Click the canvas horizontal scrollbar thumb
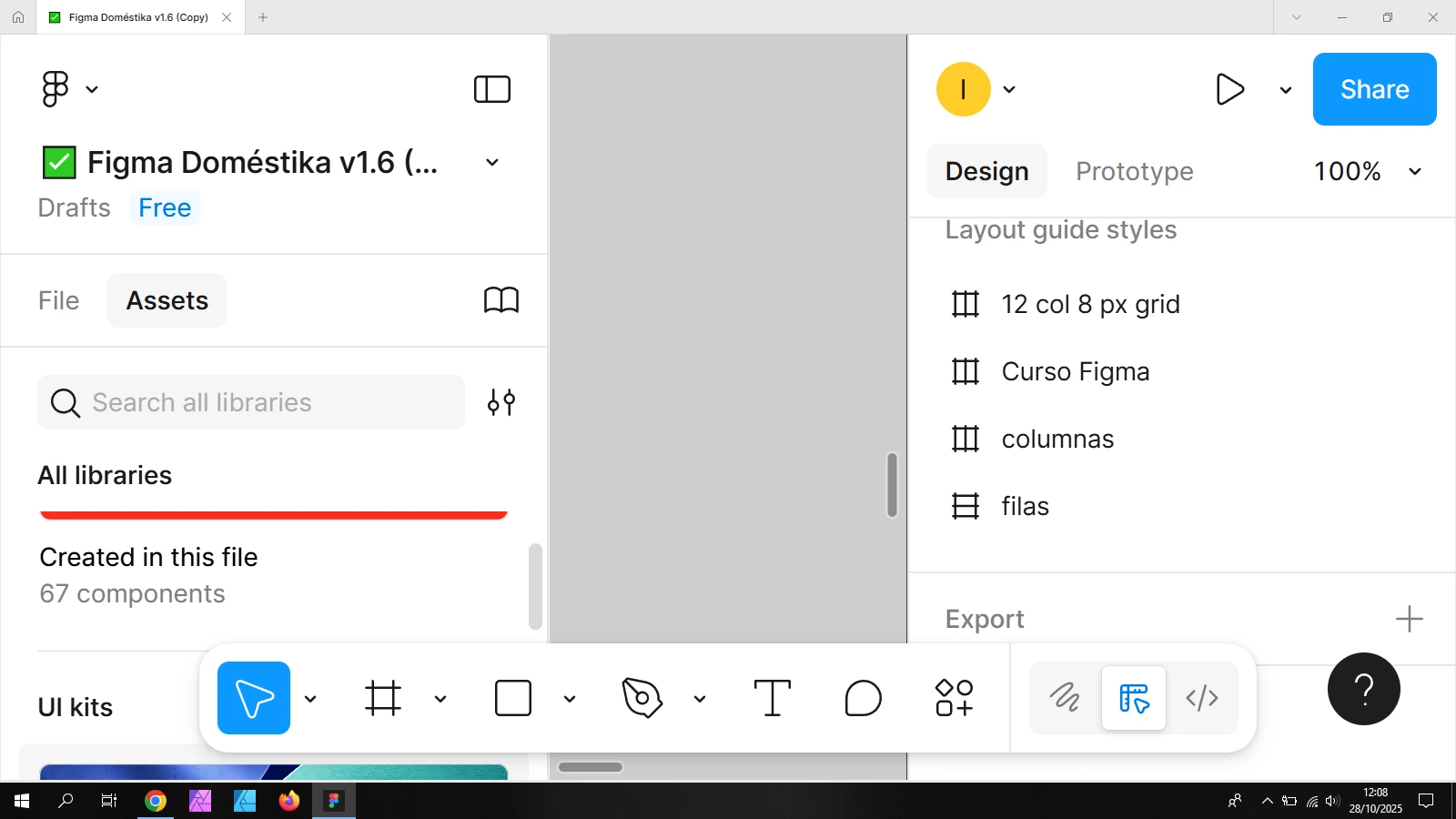Screen dimensions: 1456x819 (x=591, y=767)
